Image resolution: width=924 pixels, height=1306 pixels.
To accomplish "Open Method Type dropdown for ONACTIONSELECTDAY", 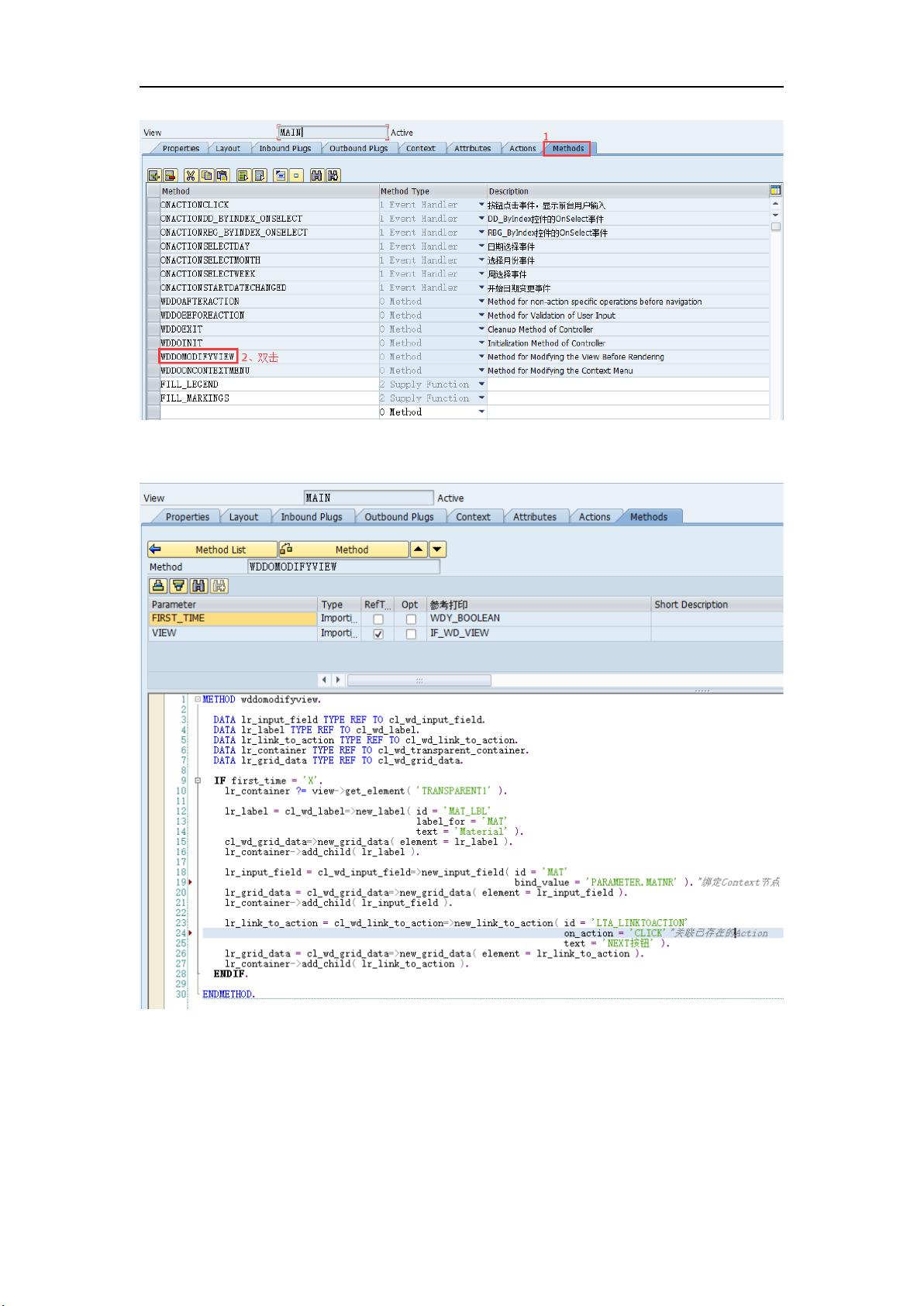I will 481,246.
